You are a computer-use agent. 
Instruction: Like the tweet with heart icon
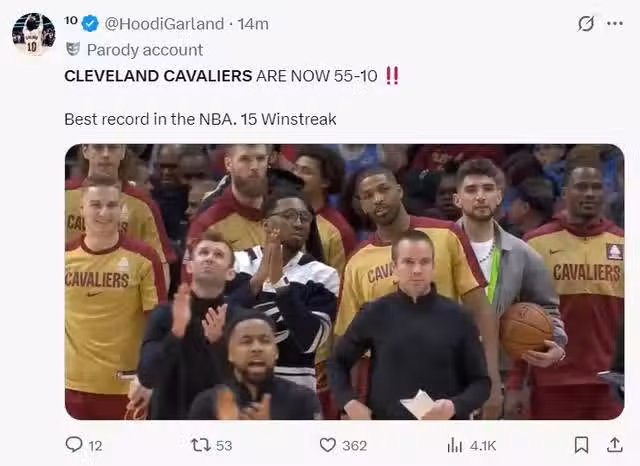tap(327, 445)
